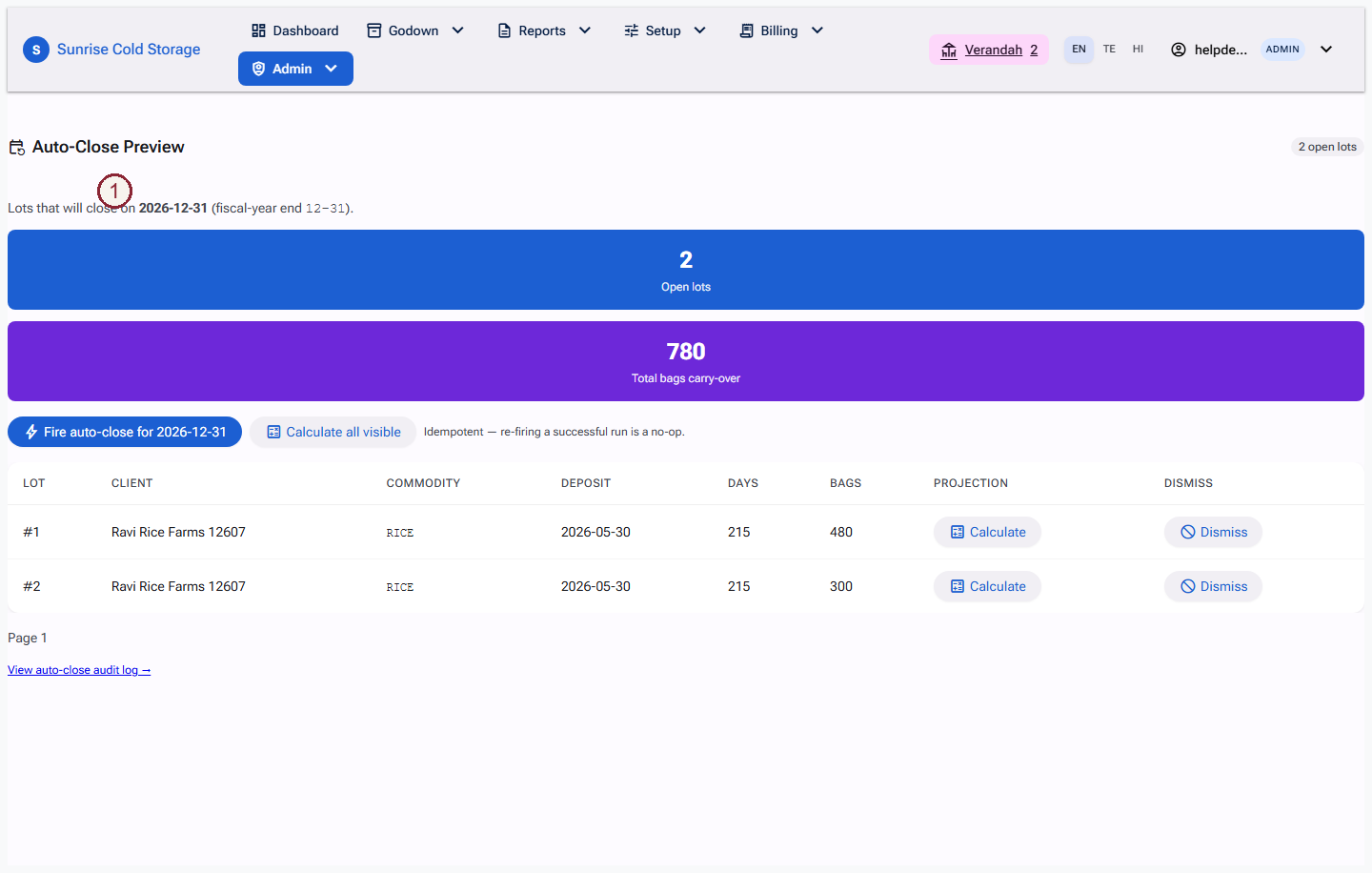The height and width of the screenshot is (873, 1372).
Task: Calculate projection for lot #2
Action: pyautogui.click(x=987, y=586)
